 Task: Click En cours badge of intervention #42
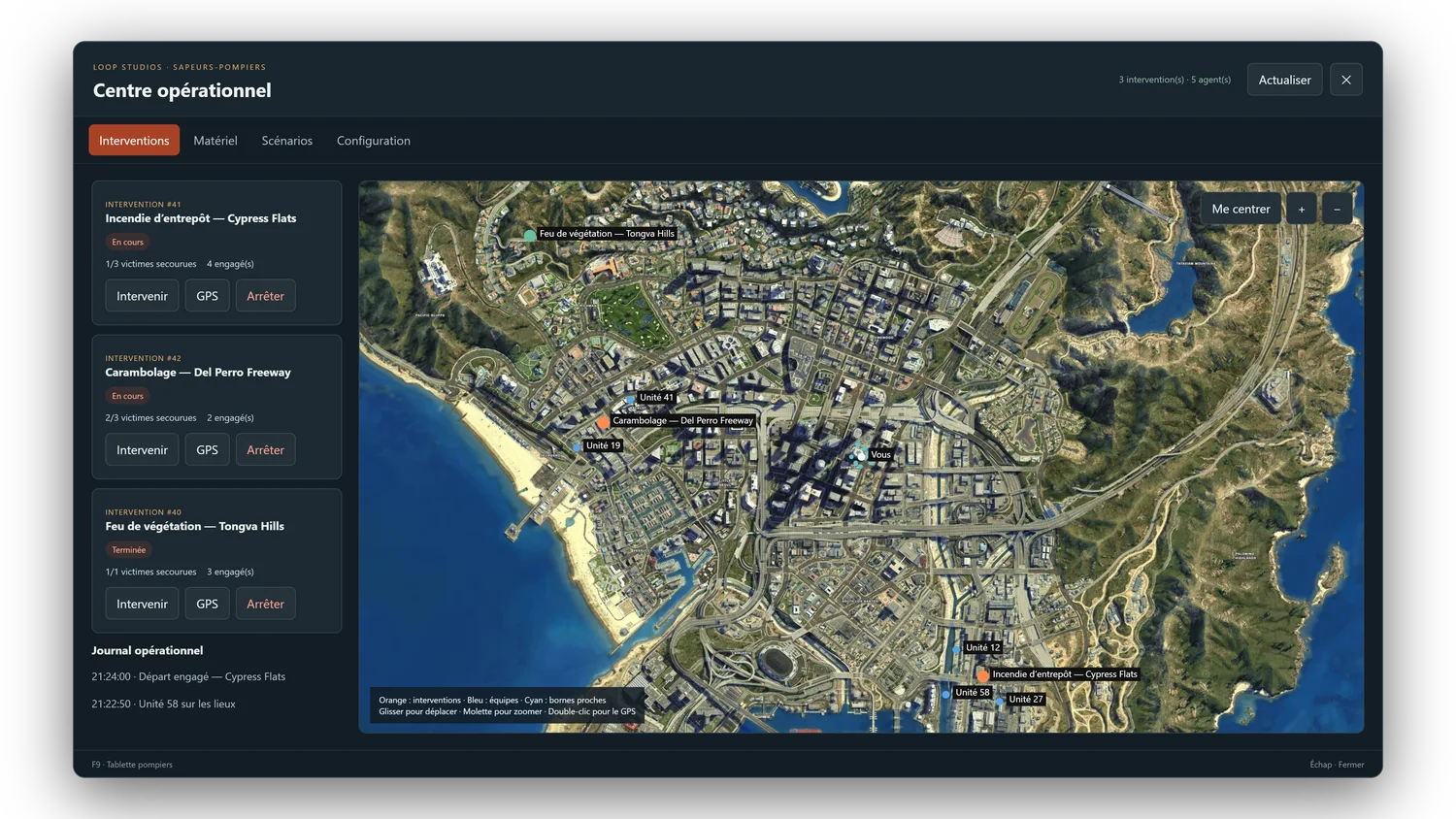click(x=127, y=396)
